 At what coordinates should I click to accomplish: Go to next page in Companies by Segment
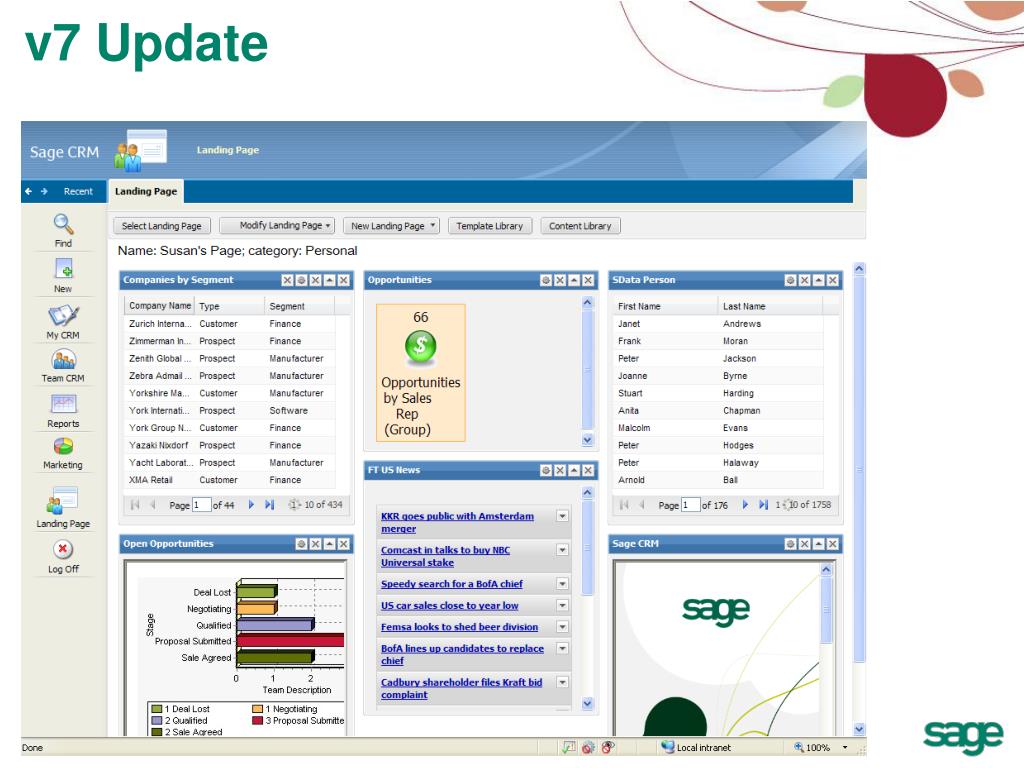tap(251, 505)
